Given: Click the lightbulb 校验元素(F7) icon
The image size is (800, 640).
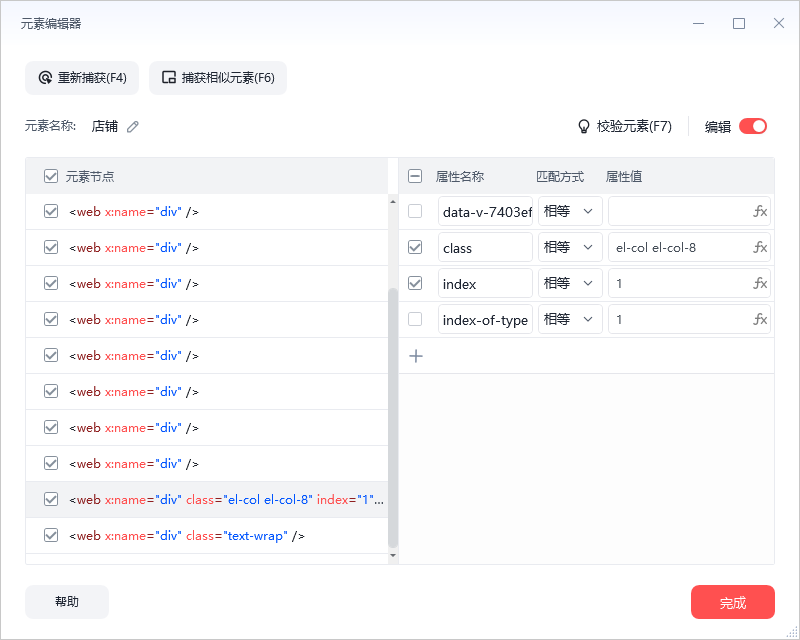Looking at the screenshot, I should pyautogui.click(x=585, y=127).
